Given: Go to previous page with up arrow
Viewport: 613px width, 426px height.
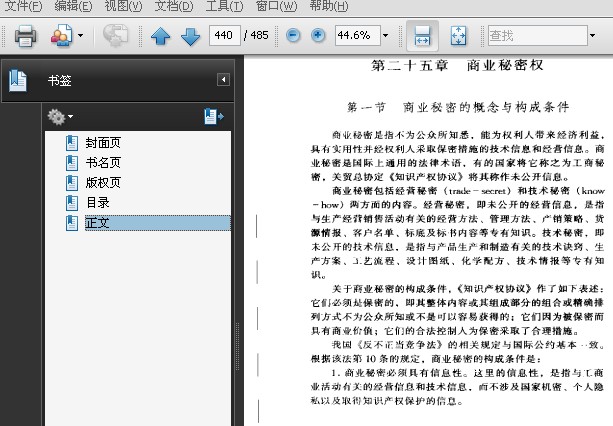Looking at the screenshot, I should click(160, 37).
